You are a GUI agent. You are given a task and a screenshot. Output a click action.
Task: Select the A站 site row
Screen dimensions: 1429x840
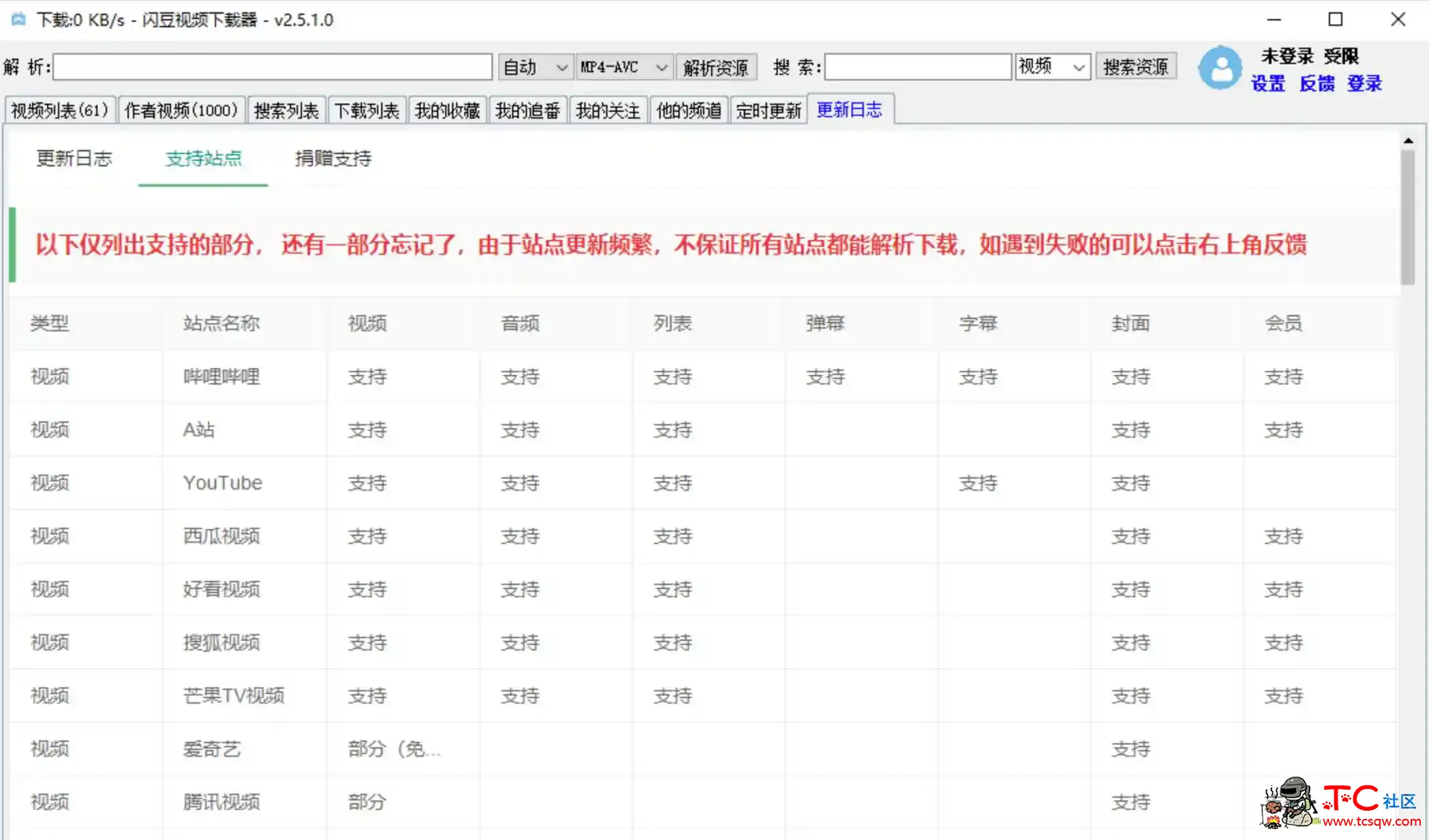(x=704, y=430)
